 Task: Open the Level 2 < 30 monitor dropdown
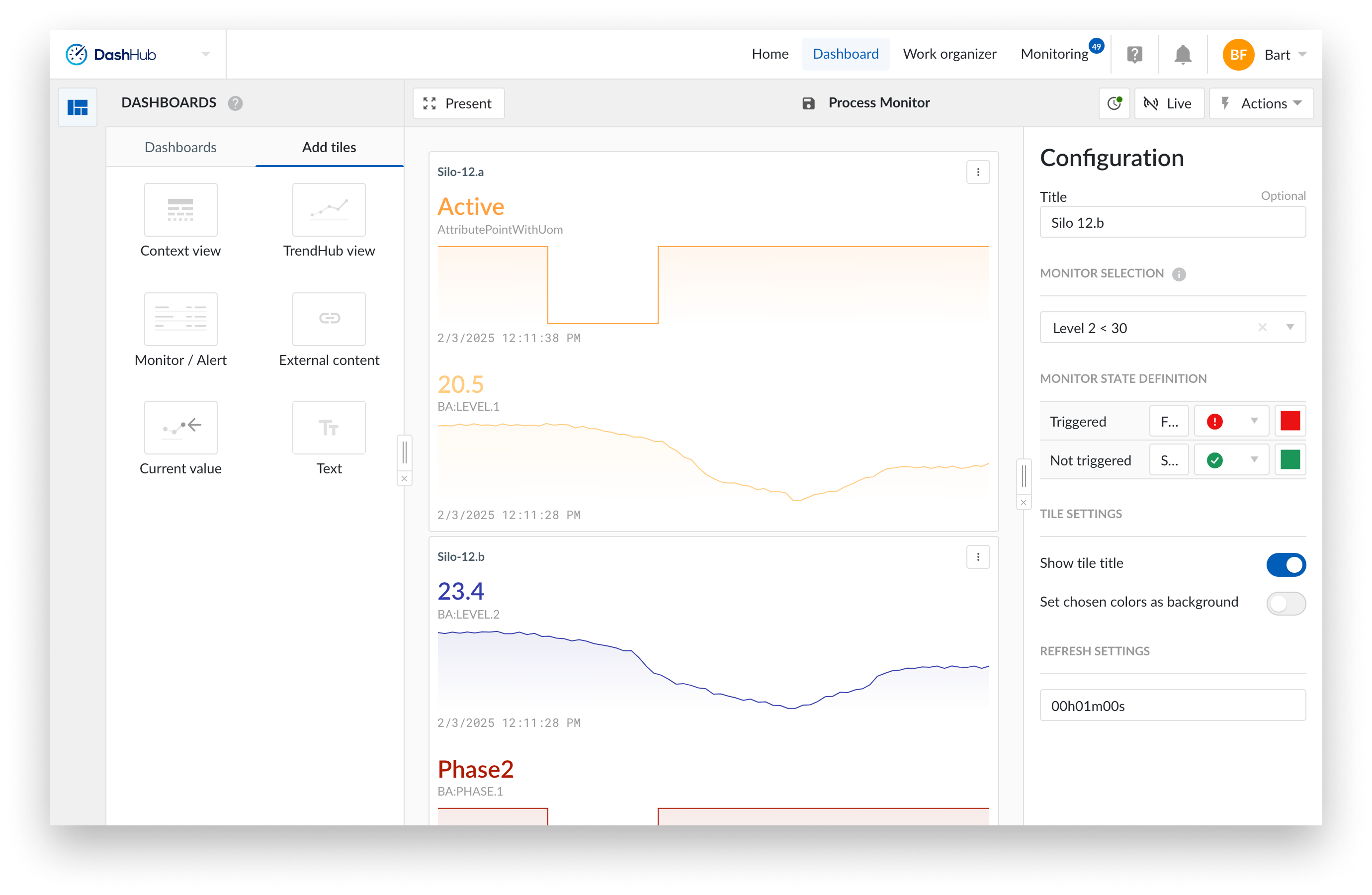tap(1289, 328)
